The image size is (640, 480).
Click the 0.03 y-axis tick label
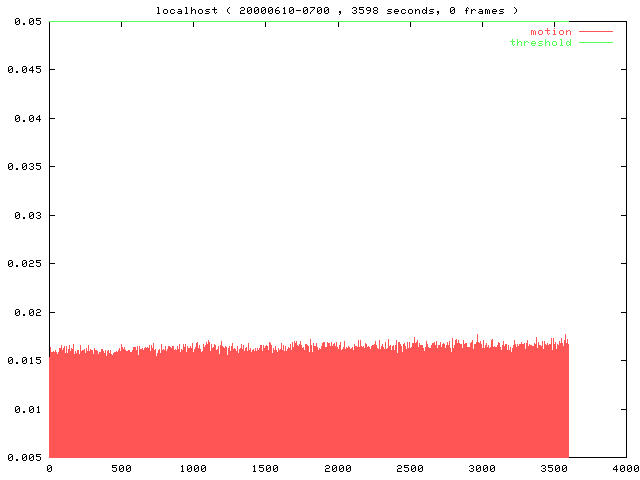point(27,215)
